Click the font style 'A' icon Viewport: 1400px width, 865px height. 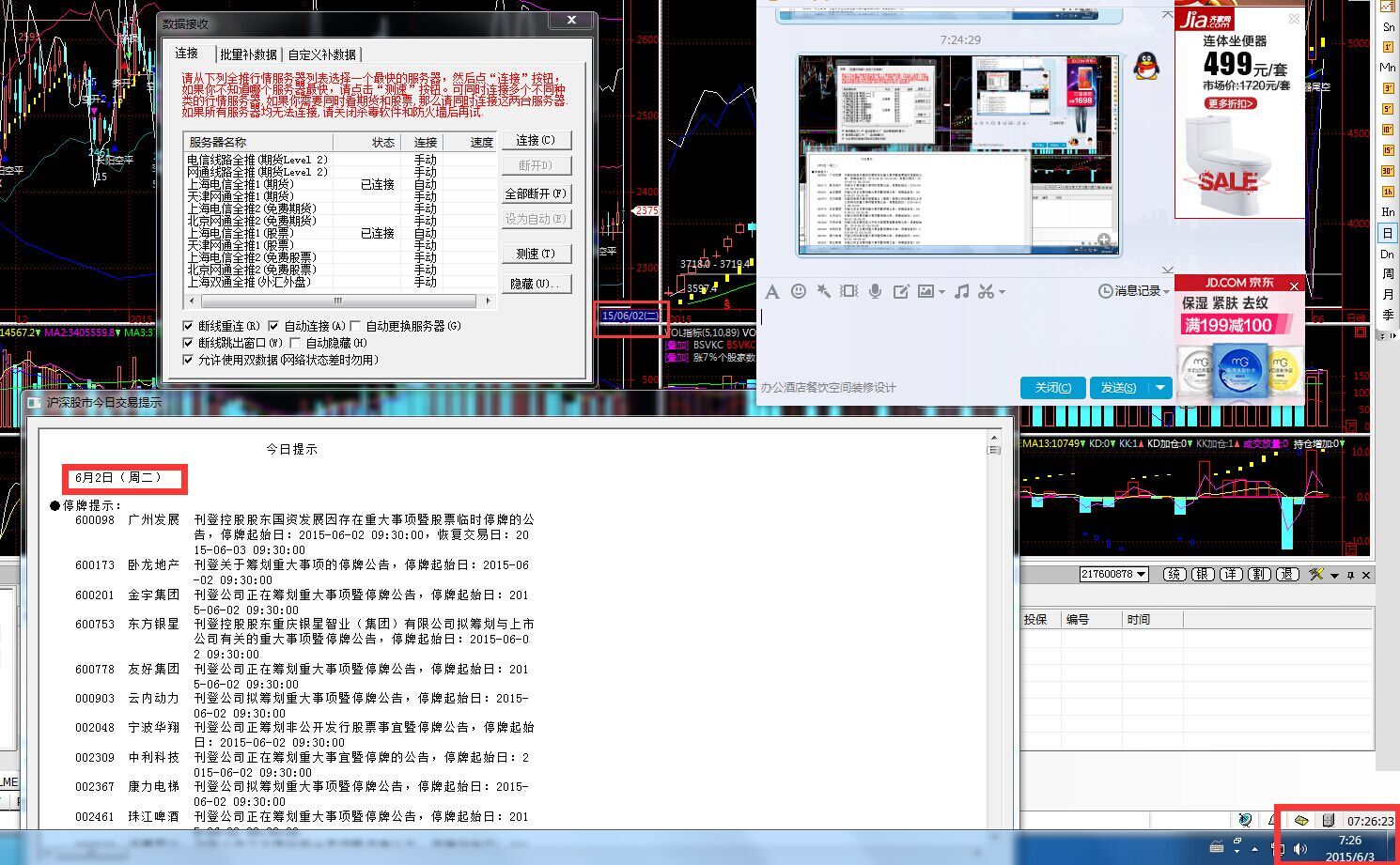tap(772, 291)
